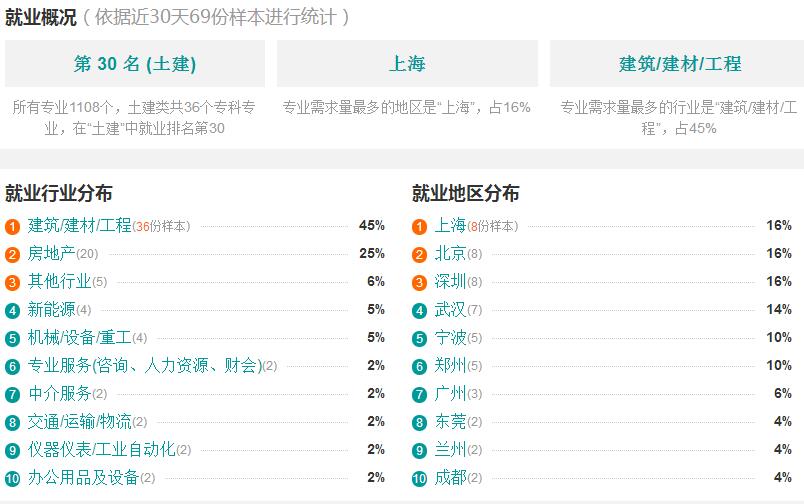Click the rank 1 badge beside 建筑/建材/工程
This screenshot has width=804, height=504.
(12, 227)
